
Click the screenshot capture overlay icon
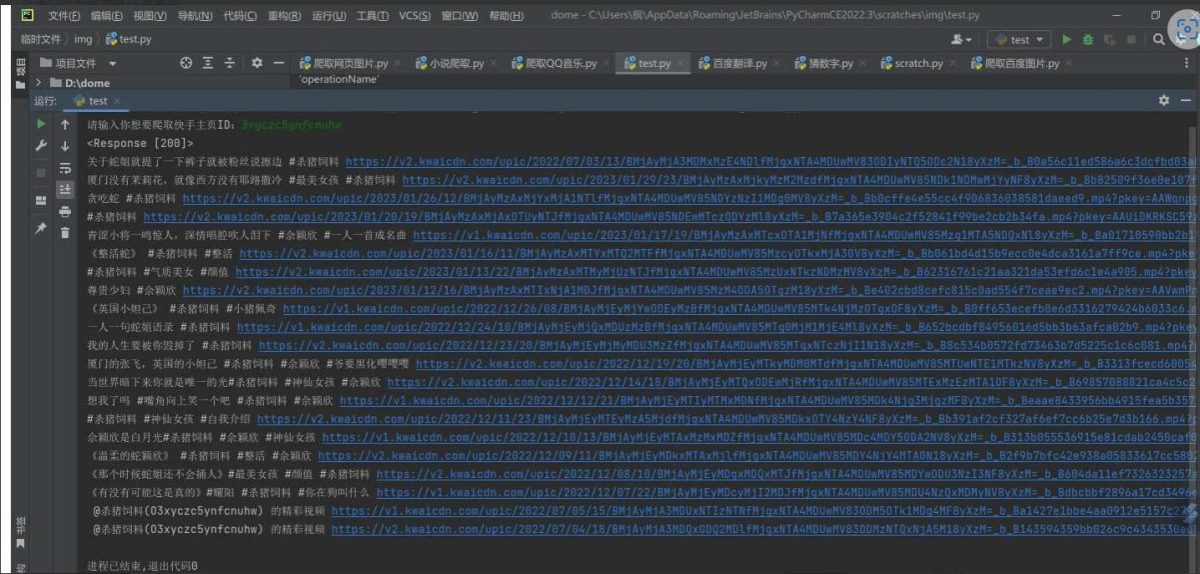point(1186,31)
